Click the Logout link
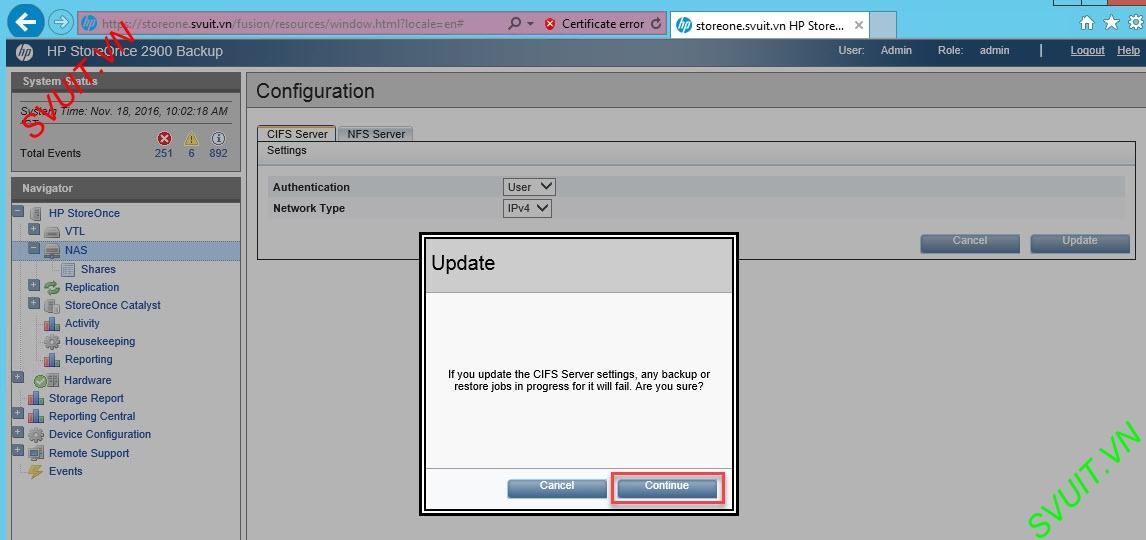 tap(1088, 50)
